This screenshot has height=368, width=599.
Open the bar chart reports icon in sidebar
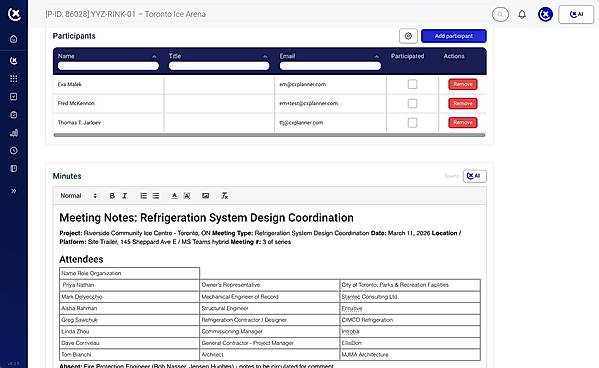[x=14, y=133]
